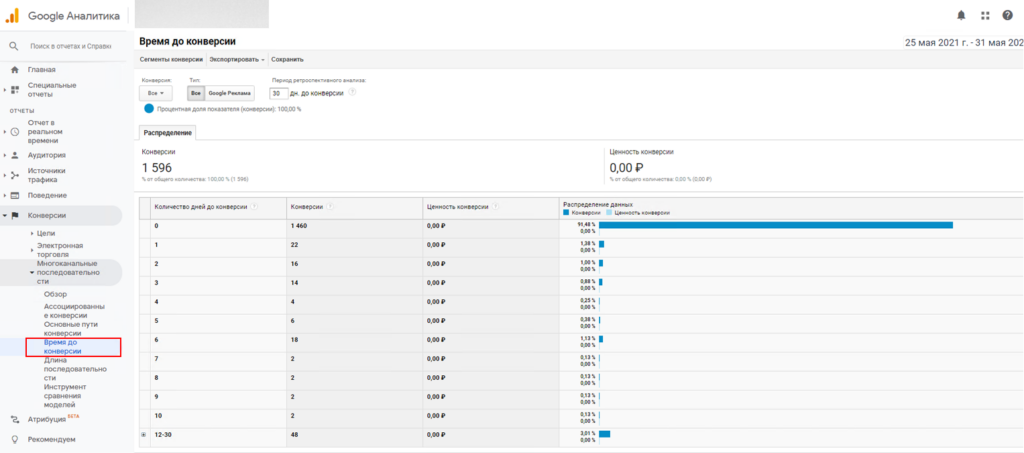This screenshot has height=453, width=1024.
Task: Click the Аудитория person icon
Action: coord(15,155)
